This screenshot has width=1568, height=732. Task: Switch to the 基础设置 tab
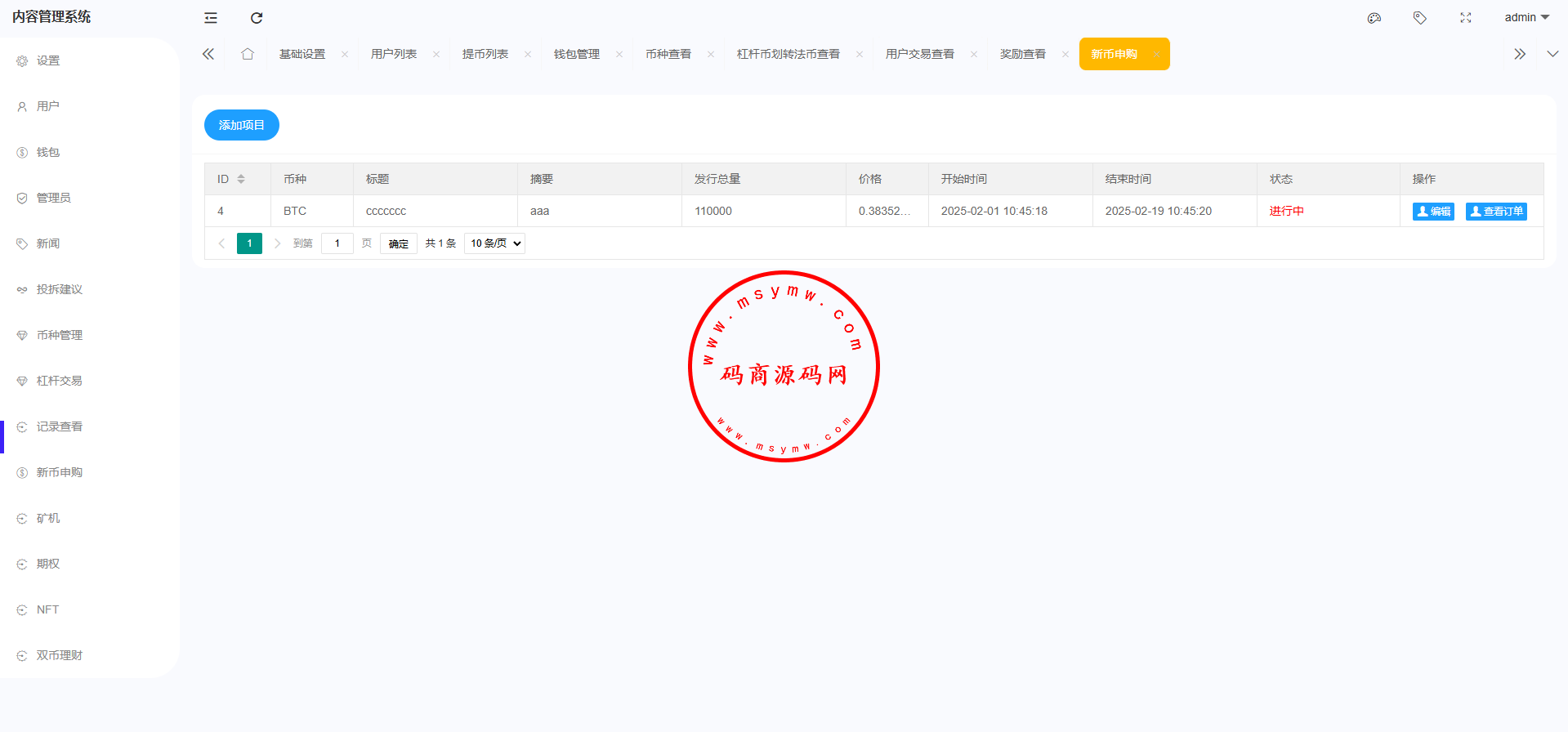[x=302, y=54]
